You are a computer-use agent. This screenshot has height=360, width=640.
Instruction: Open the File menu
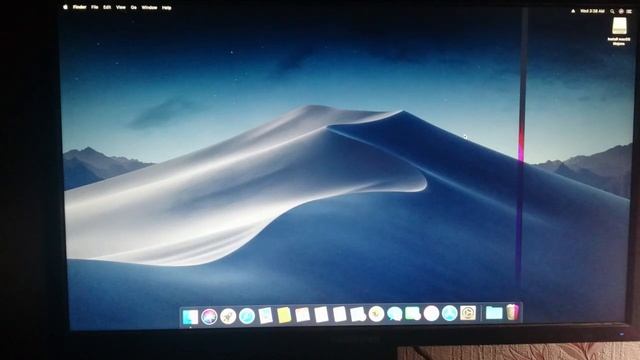pyautogui.click(x=94, y=7)
